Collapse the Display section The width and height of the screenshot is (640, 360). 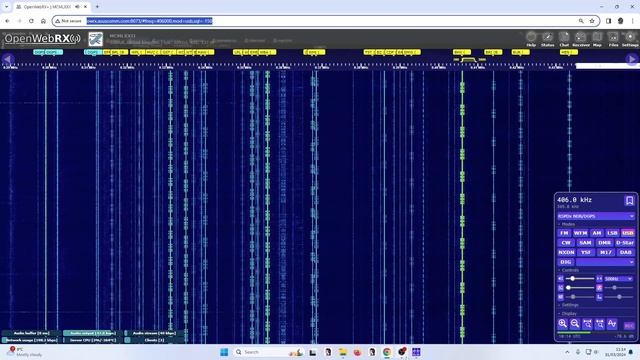(x=567, y=313)
